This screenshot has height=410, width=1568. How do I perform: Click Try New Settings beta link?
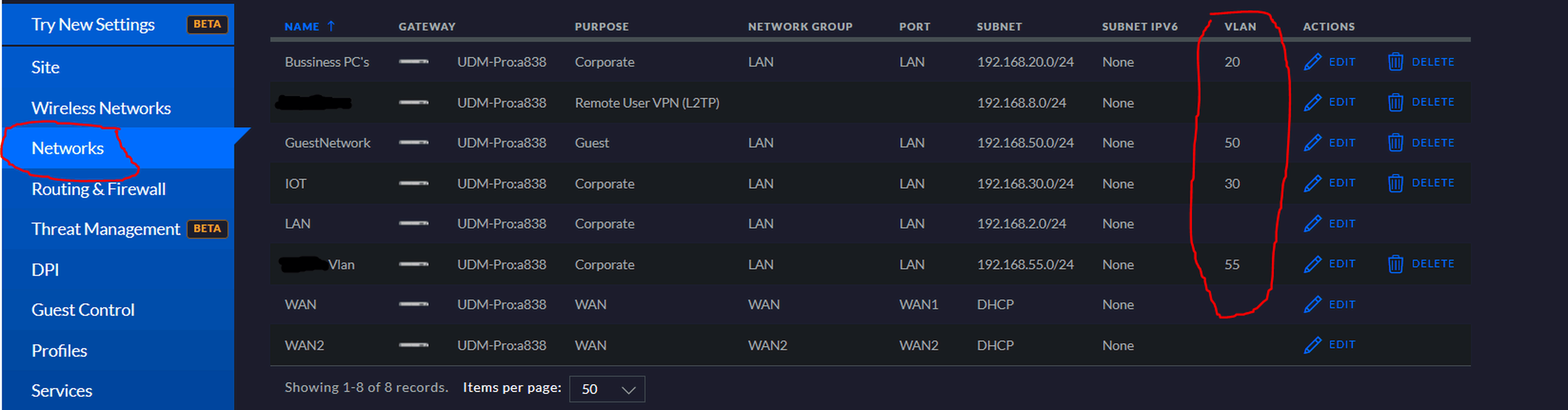click(93, 25)
